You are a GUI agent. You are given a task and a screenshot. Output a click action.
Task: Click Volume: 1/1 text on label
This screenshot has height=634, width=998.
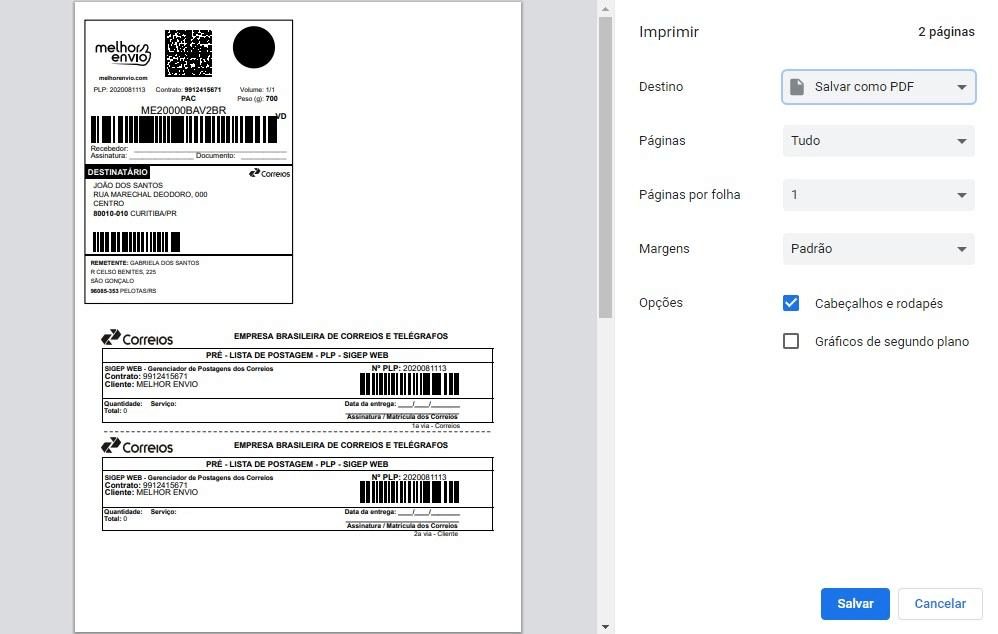(x=257, y=90)
